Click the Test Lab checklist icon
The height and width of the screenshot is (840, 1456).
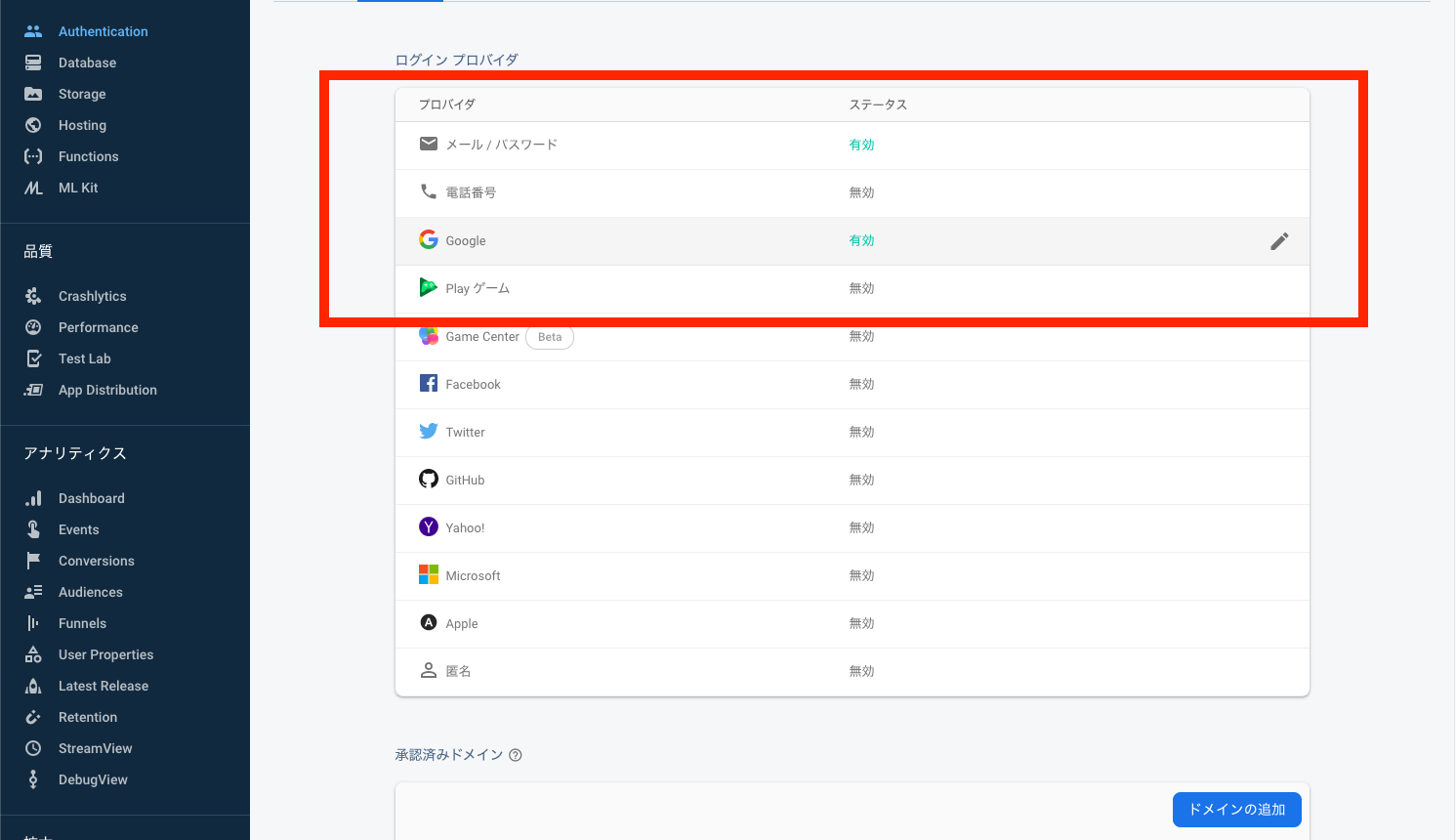(33, 358)
